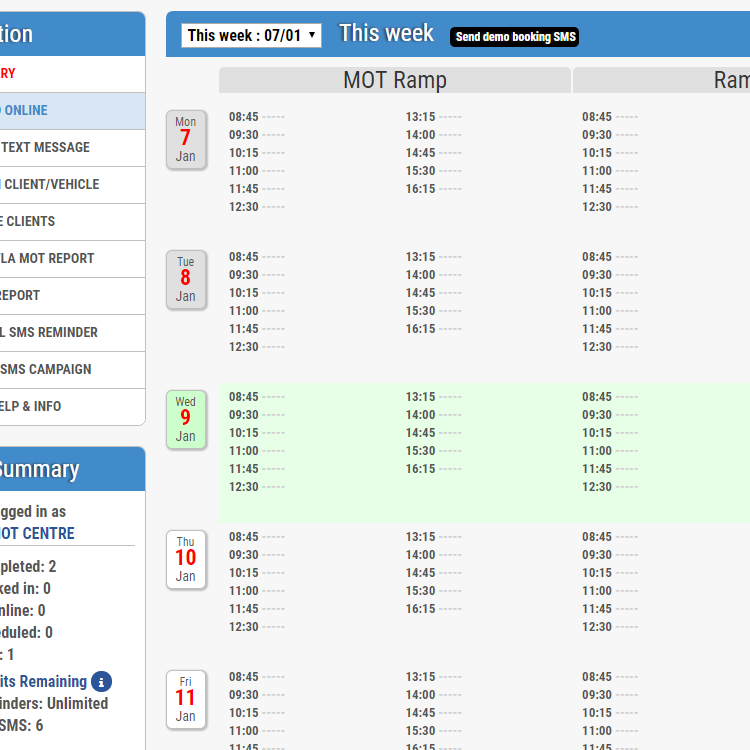Book Monday 12:30 slot on MOT Ramp
Image resolution: width=750 pixels, height=750 pixels.
[x=257, y=207]
